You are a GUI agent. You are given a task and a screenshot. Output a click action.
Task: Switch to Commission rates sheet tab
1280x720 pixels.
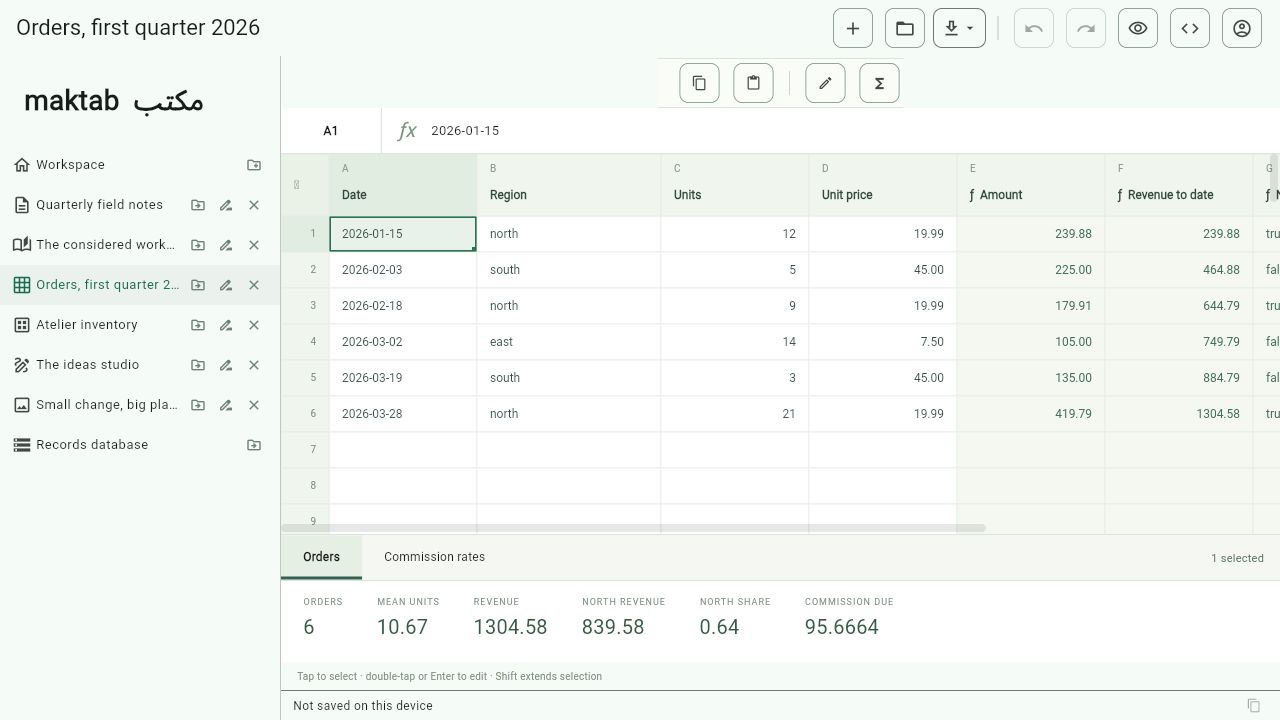[434, 557]
